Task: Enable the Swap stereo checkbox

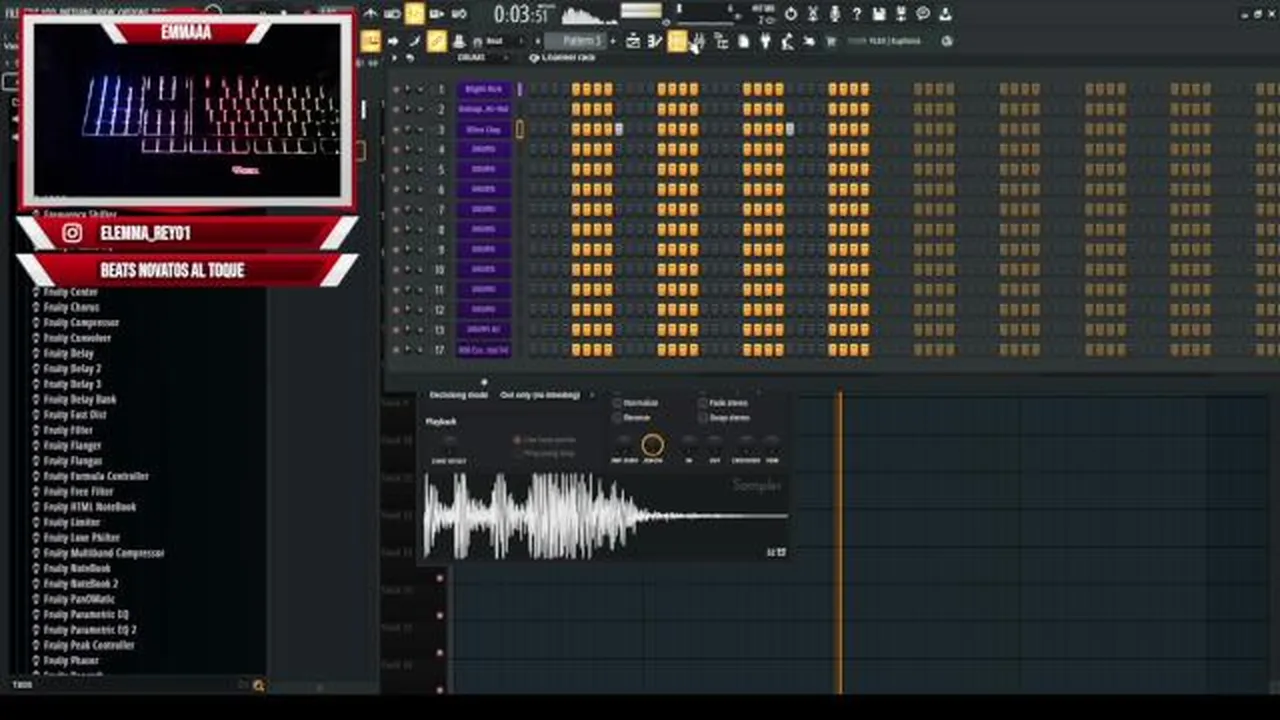Action: 702,418
